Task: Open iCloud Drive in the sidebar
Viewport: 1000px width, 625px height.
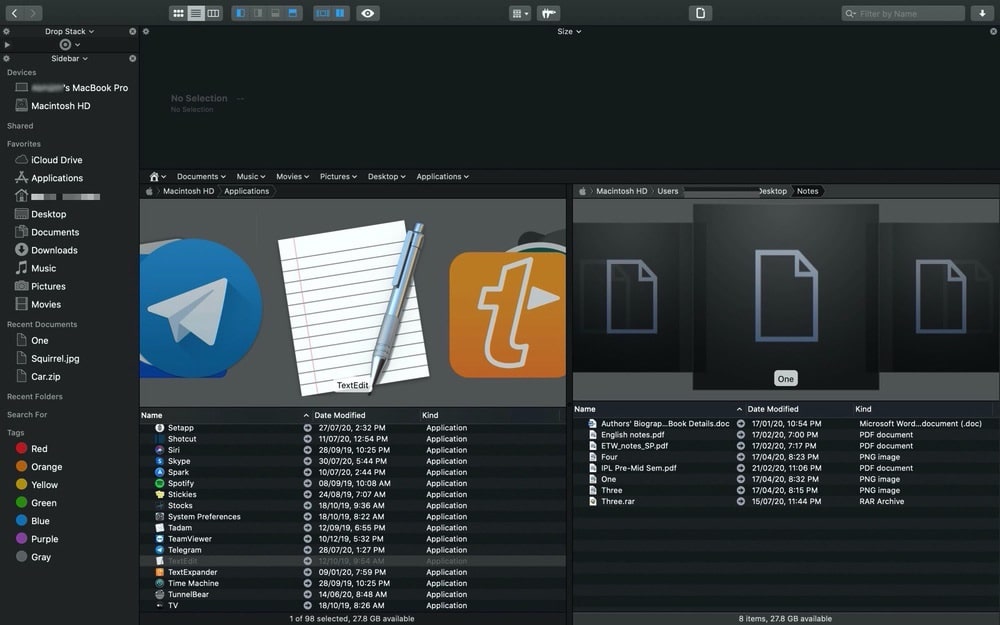Action: 57,160
